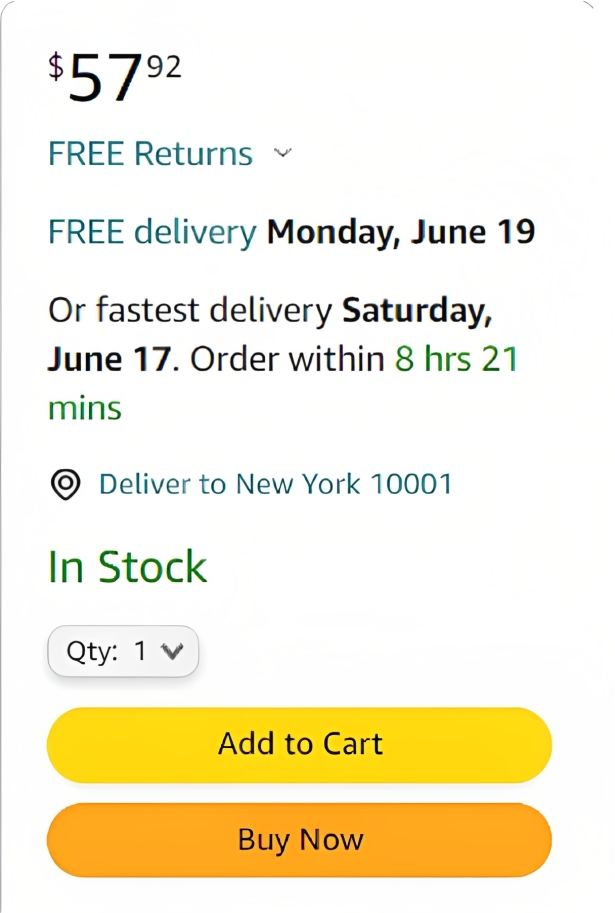Click the In Stock availability label
Viewport: 615px width, 913px height.
click(128, 567)
